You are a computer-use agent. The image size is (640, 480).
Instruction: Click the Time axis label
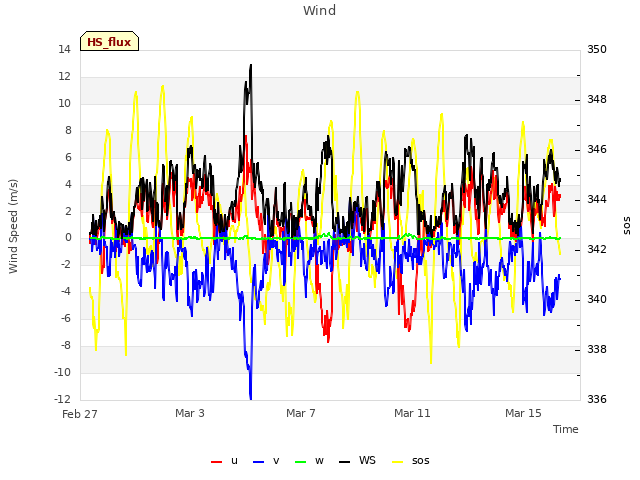point(566,429)
